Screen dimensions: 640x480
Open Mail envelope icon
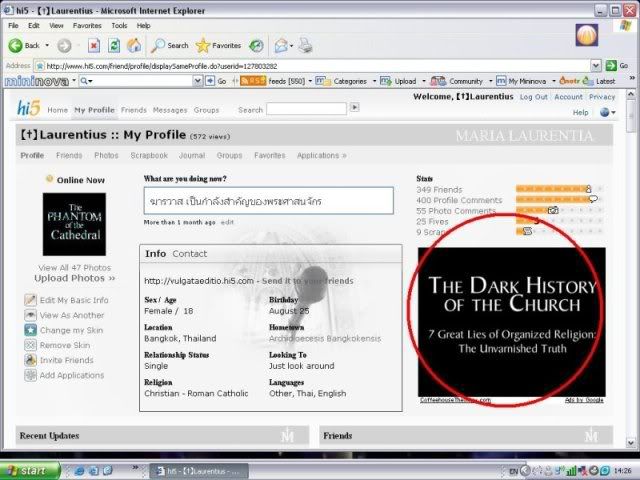[281, 45]
